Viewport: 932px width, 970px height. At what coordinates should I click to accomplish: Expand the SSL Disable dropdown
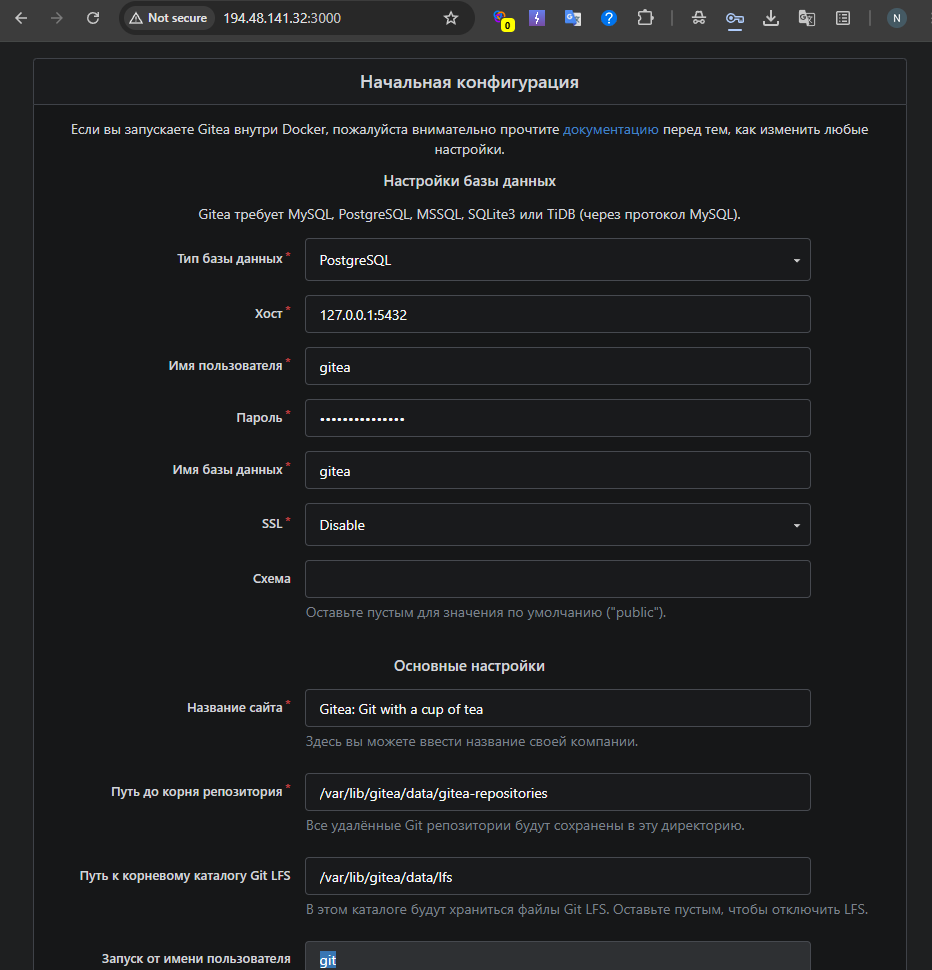[558, 525]
